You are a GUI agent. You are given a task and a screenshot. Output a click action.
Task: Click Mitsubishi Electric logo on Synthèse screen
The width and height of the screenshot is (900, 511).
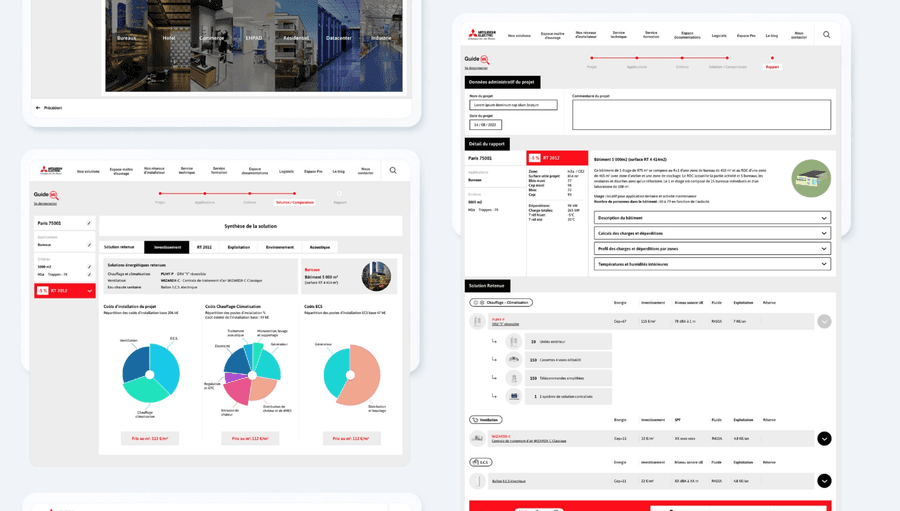click(51, 171)
